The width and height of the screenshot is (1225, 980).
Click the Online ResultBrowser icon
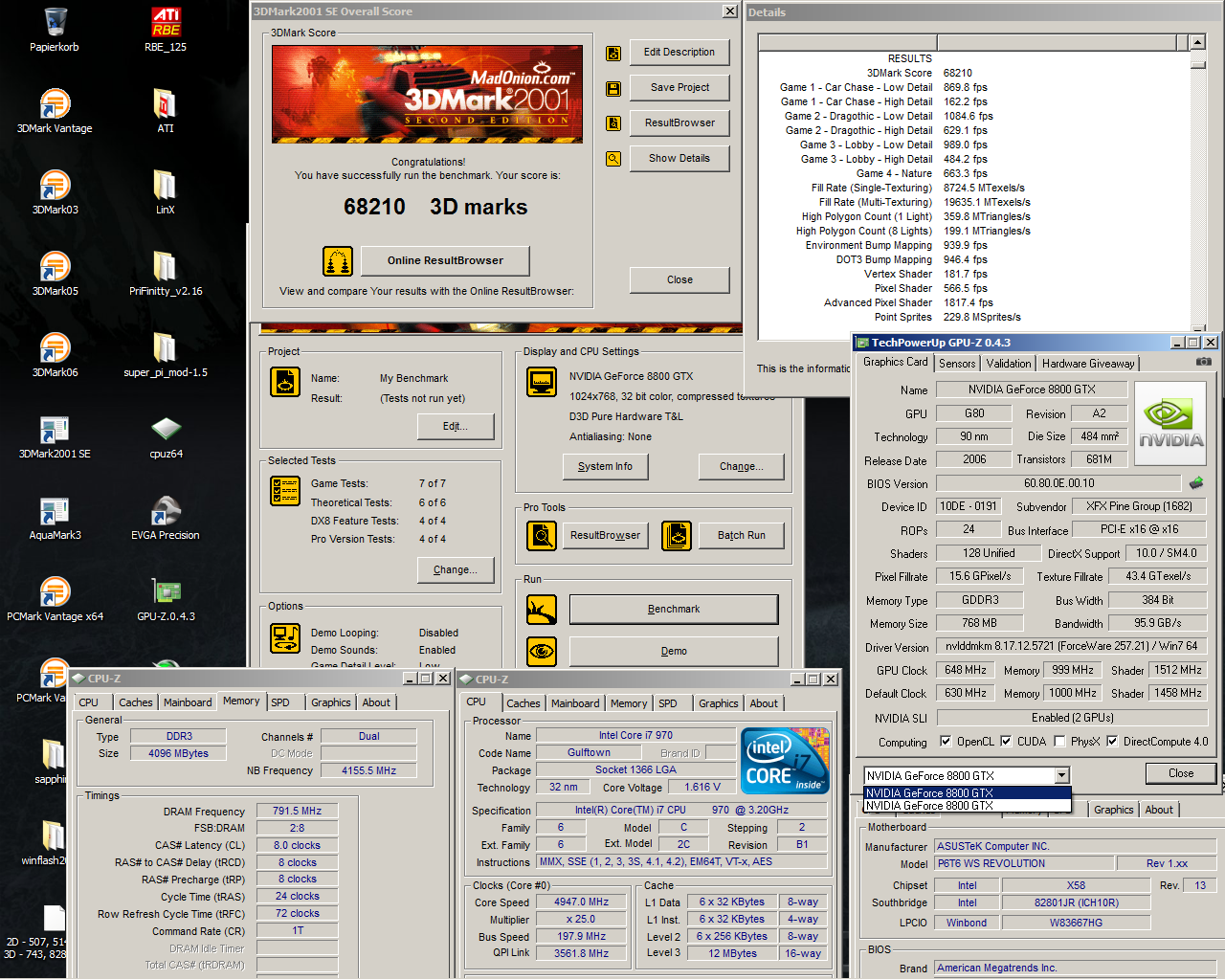337,260
